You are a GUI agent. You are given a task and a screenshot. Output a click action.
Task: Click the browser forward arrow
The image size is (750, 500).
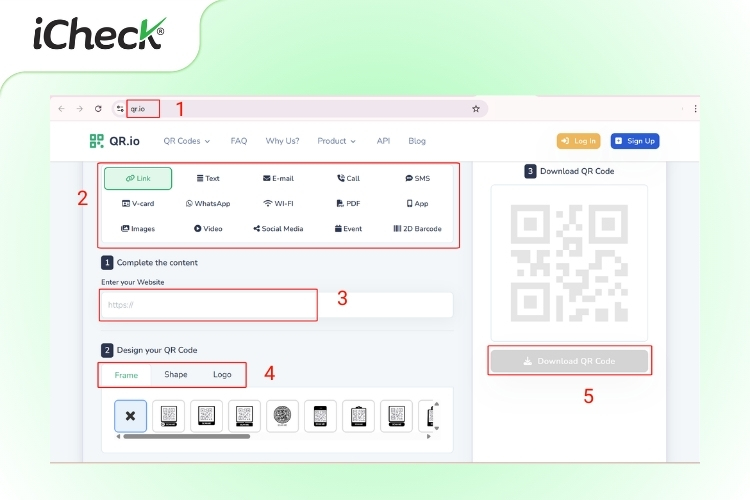click(79, 109)
